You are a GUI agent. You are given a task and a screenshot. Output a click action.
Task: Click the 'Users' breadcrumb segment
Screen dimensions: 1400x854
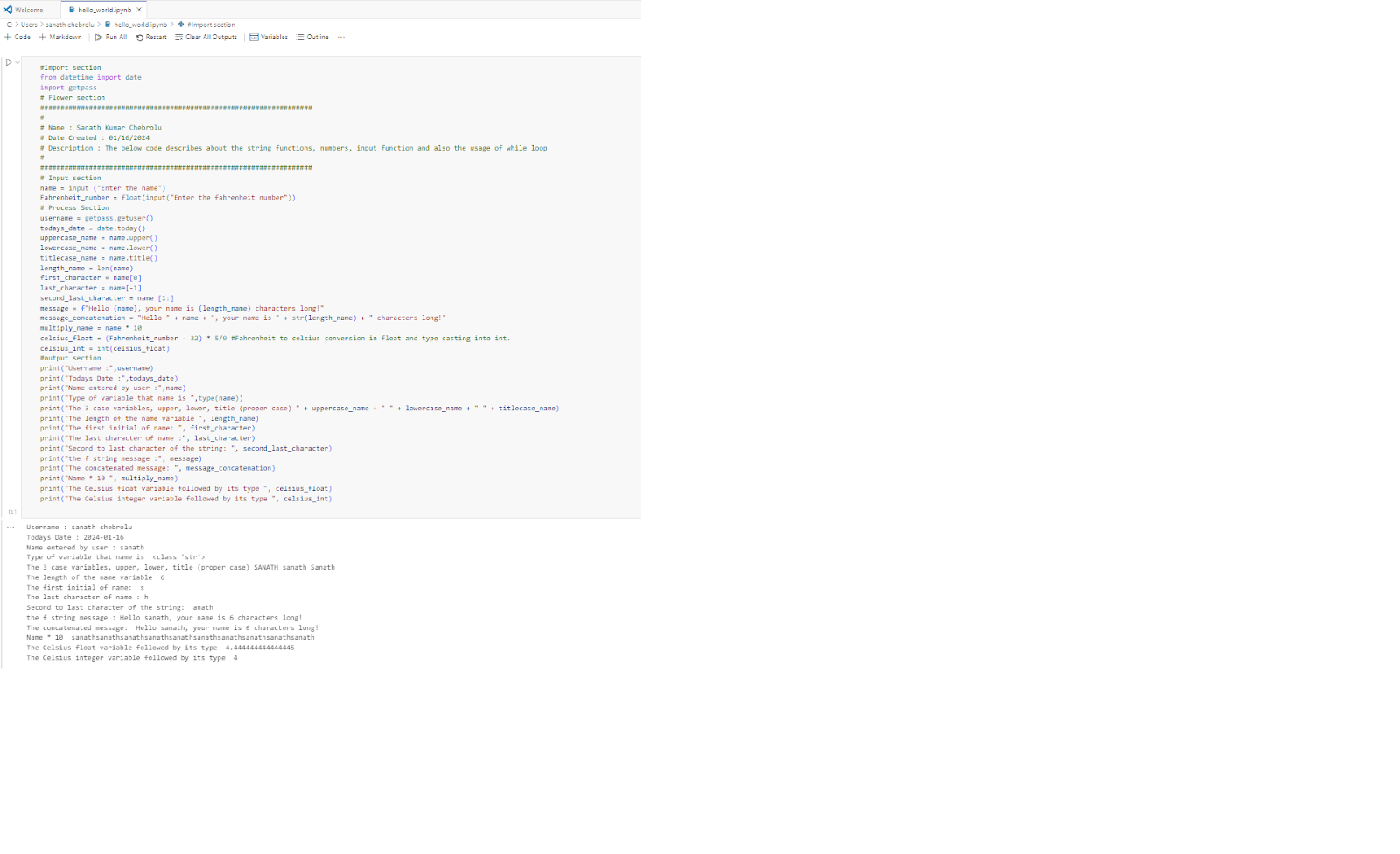tap(29, 24)
